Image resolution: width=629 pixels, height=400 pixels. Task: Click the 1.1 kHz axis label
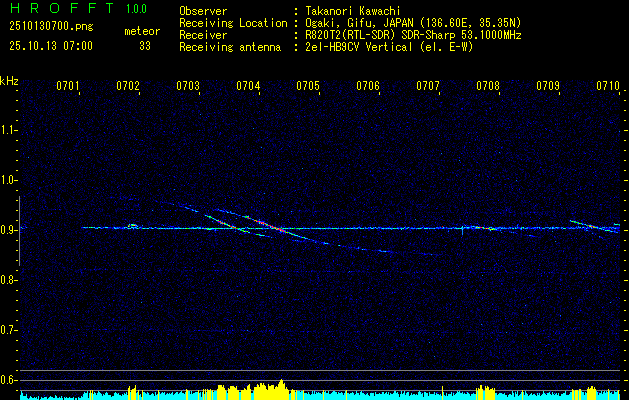pos(8,130)
